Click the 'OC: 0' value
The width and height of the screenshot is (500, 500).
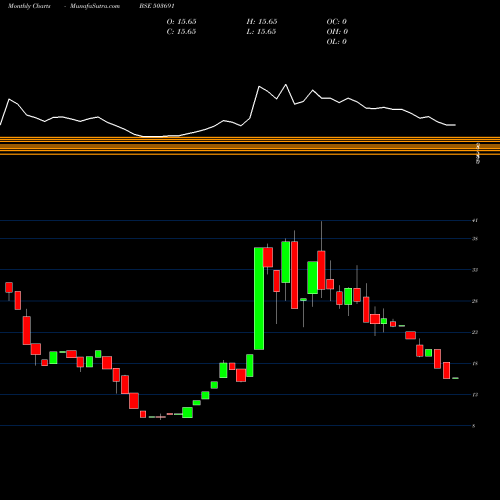pos(337,22)
